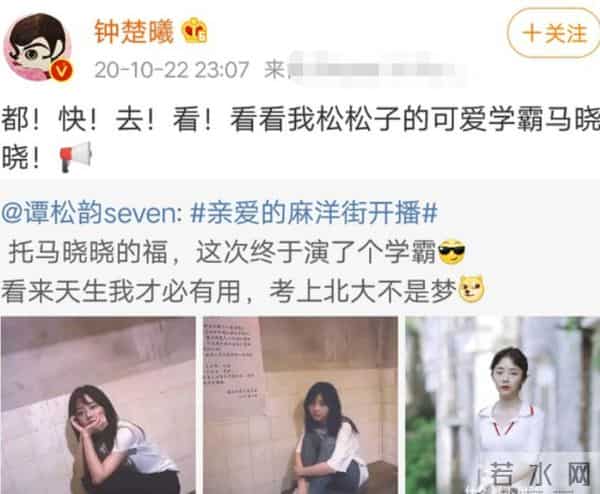Viewport: 600px width, 494px height.
Task: Click main post text starting 都!快!去!看!
Action: pos(300,139)
